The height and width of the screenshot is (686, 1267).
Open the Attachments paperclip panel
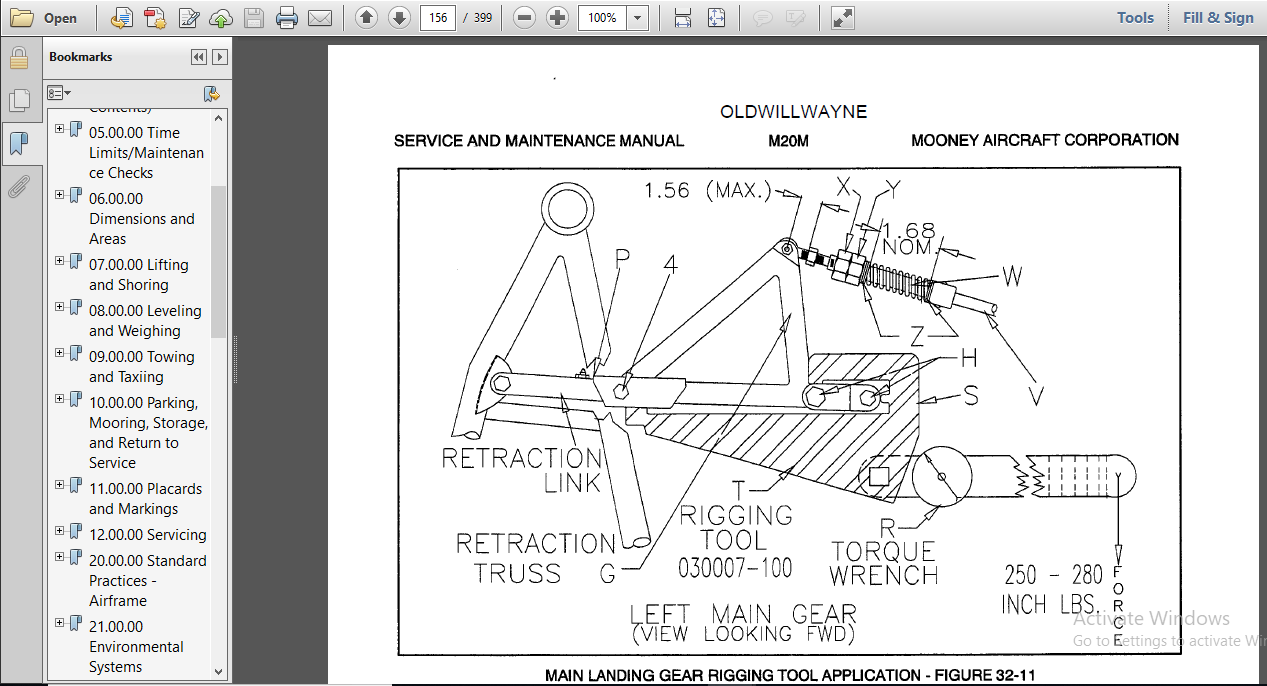(x=19, y=187)
